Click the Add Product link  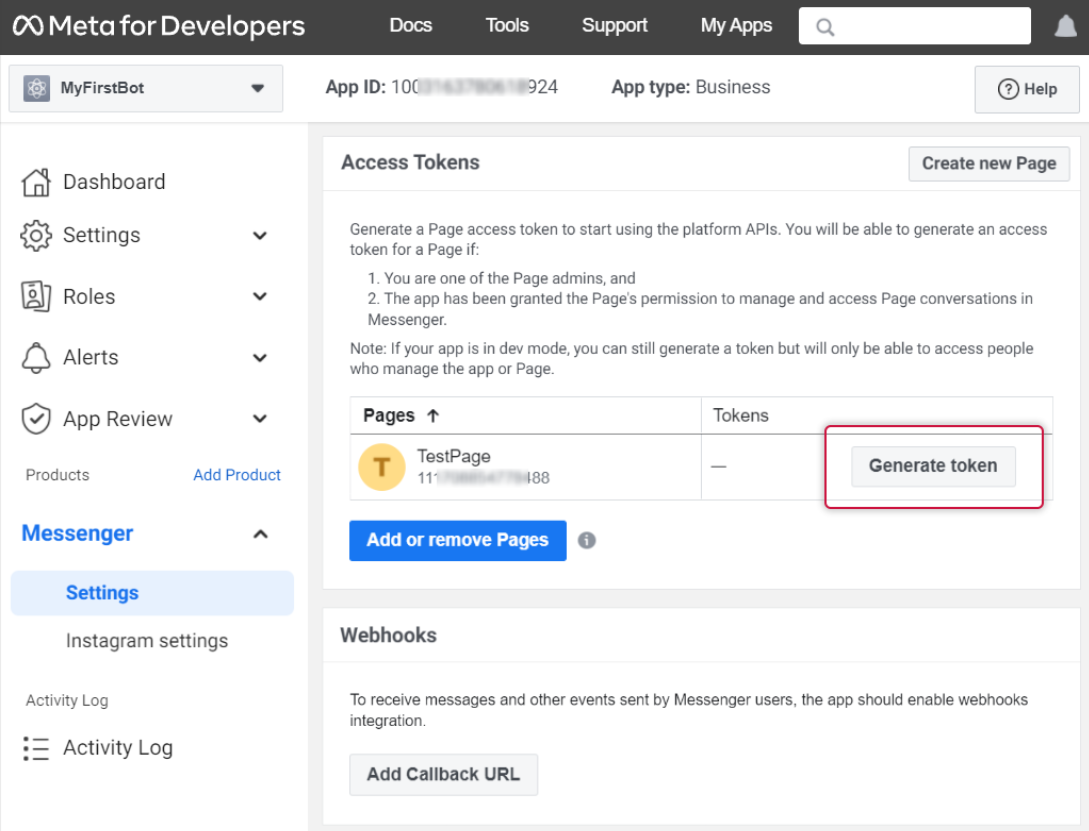pos(237,475)
